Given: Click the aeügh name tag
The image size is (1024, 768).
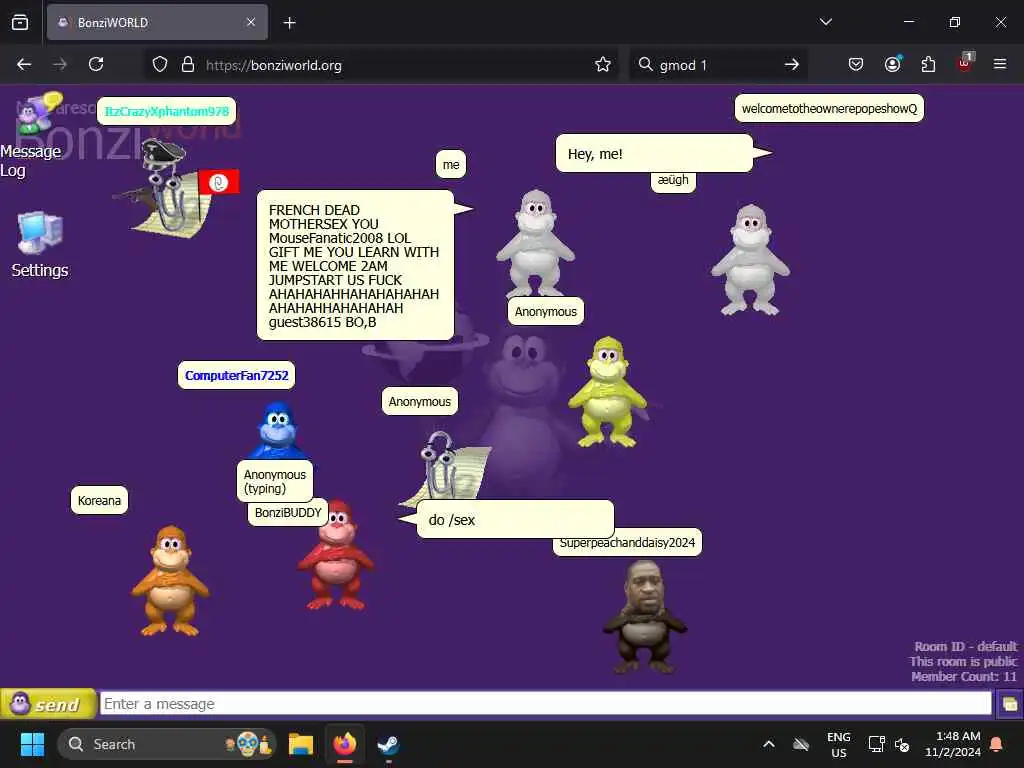Looking at the screenshot, I should pos(673,181).
